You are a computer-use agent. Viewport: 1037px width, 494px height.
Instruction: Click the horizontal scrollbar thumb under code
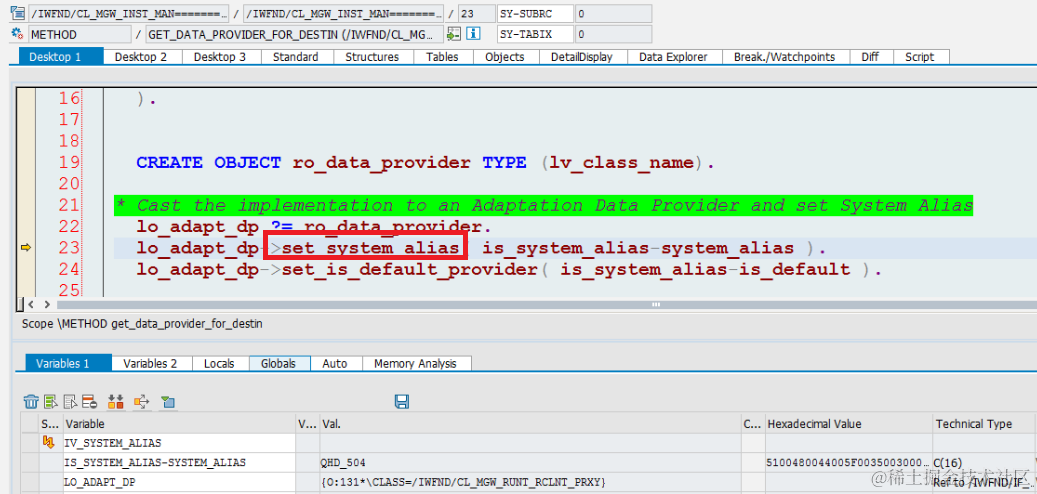pos(655,305)
